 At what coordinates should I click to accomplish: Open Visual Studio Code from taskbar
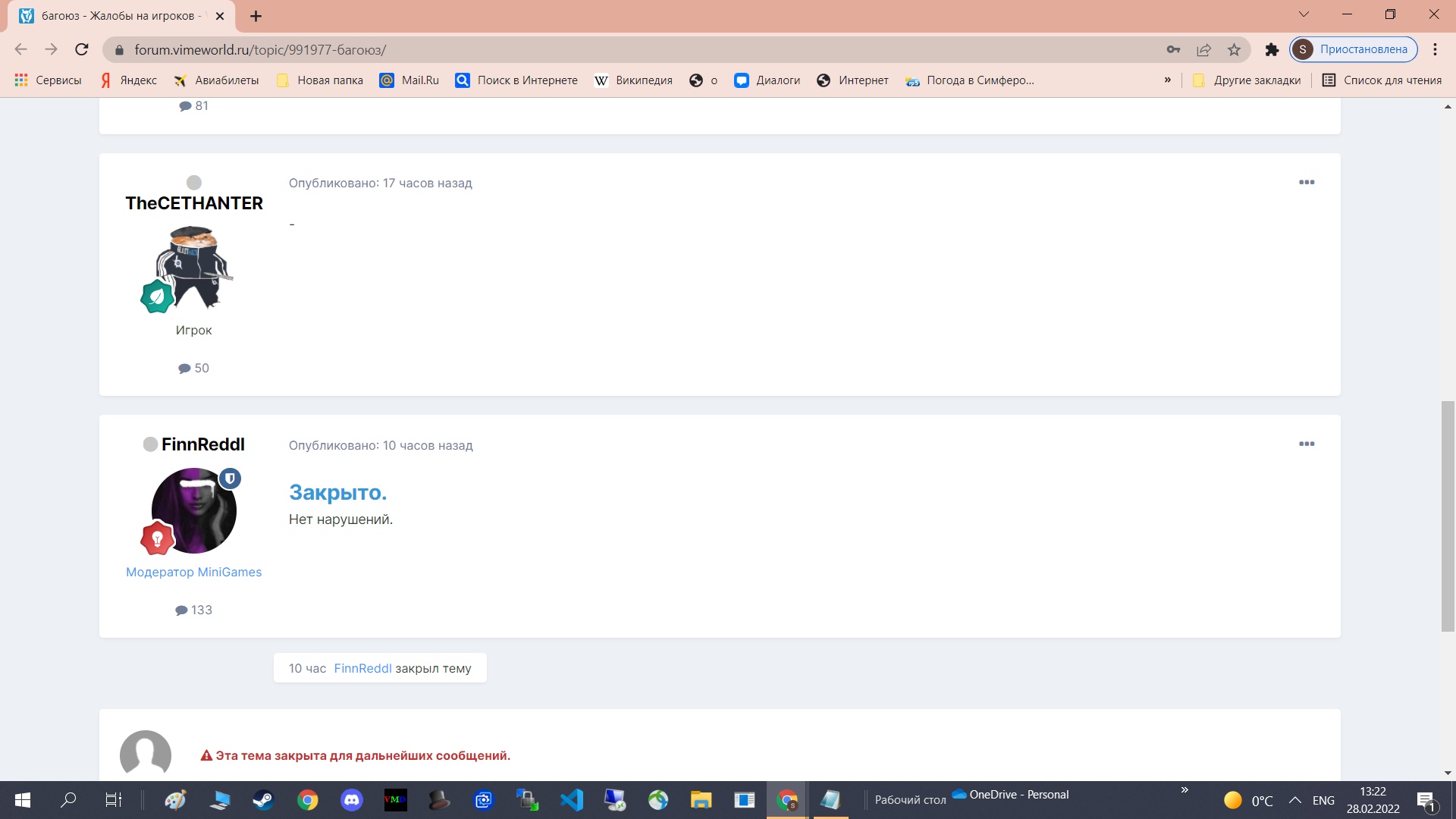click(571, 800)
